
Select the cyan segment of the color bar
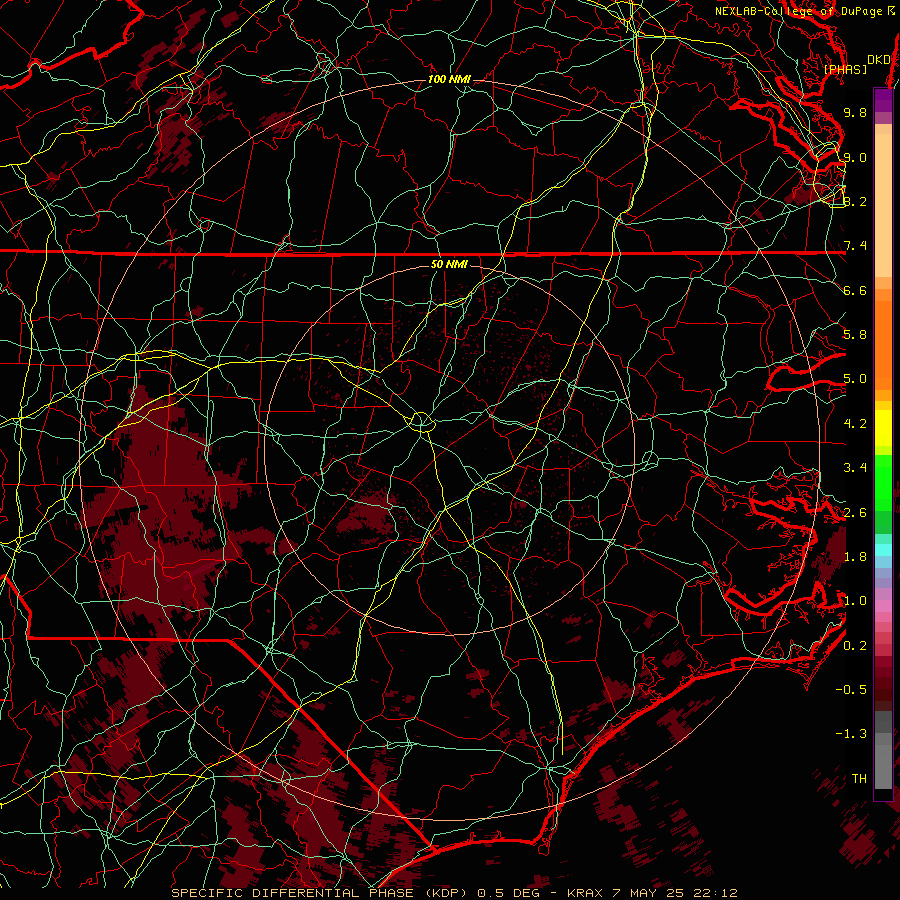pyautogui.click(x=883, y=549)
